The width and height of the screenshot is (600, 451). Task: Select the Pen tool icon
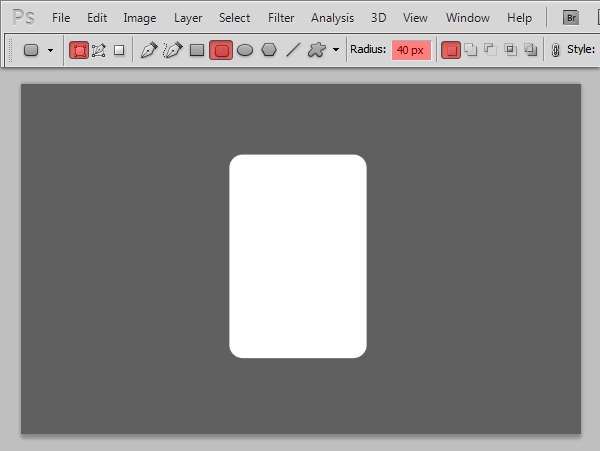pos(149,50)
